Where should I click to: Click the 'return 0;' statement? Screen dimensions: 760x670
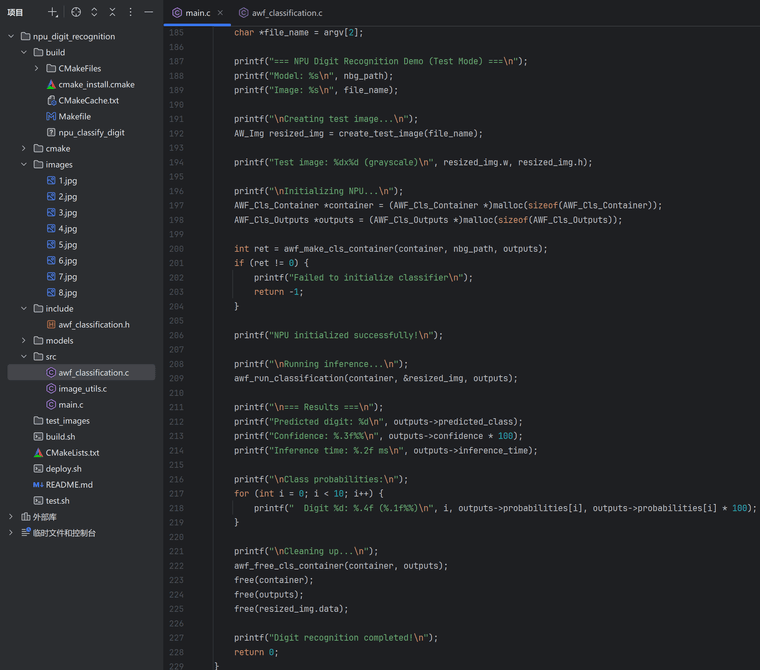256,652
